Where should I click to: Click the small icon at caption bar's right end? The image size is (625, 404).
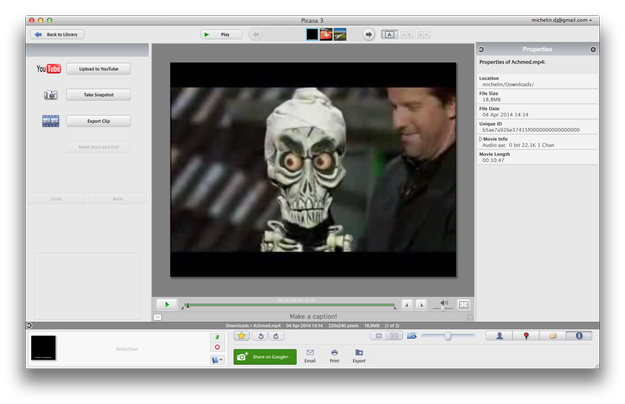(x=470, y=317)
